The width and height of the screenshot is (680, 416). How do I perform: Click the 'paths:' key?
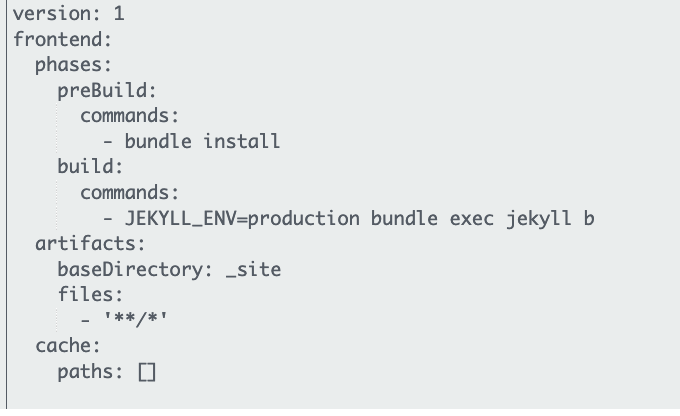[91, 372]
